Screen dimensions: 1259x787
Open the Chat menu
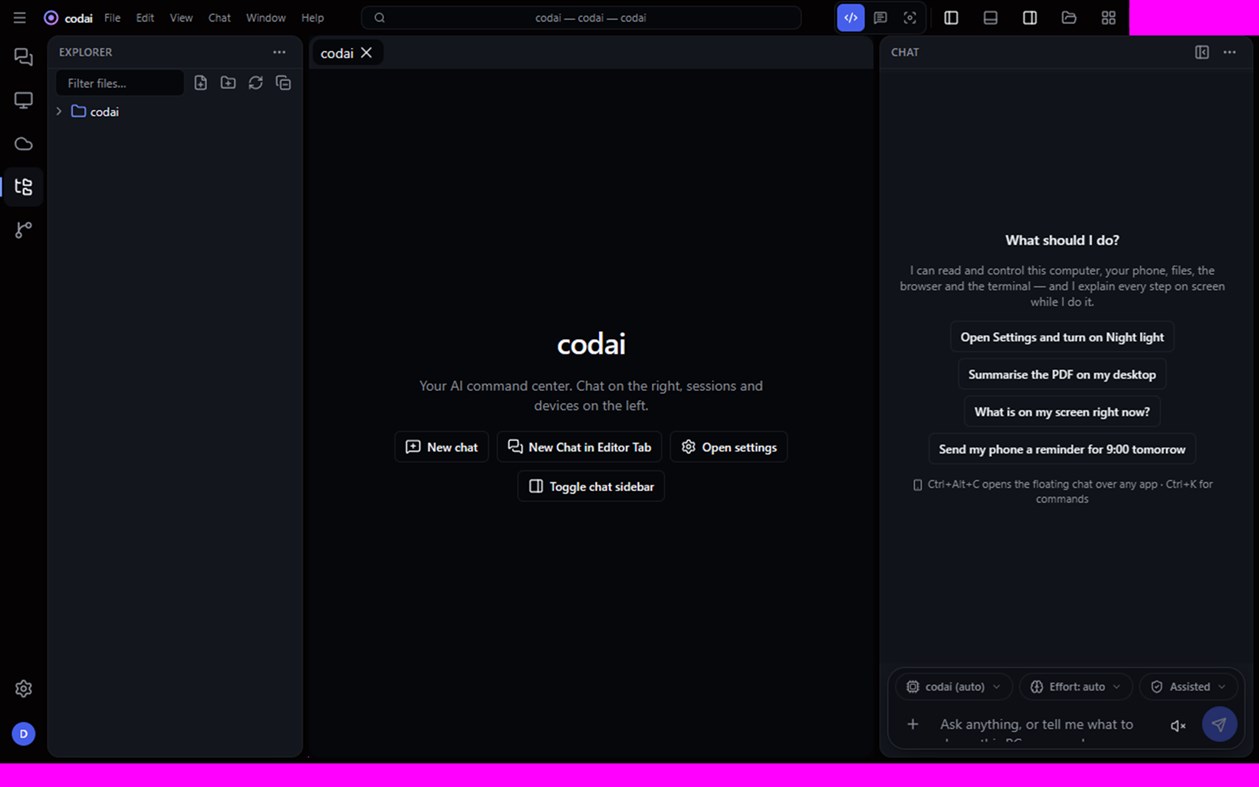pos(219,18)
